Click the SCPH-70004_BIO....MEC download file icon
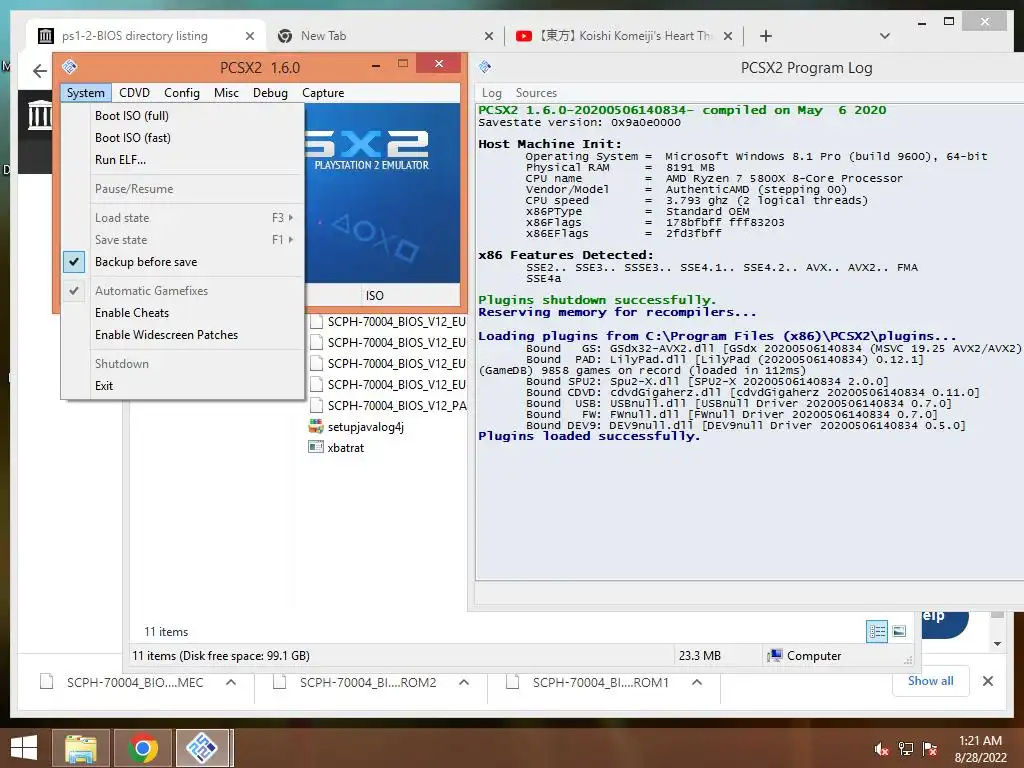Screen dimensions: 1024x768 pyautogui.click(x=46, y=682)
